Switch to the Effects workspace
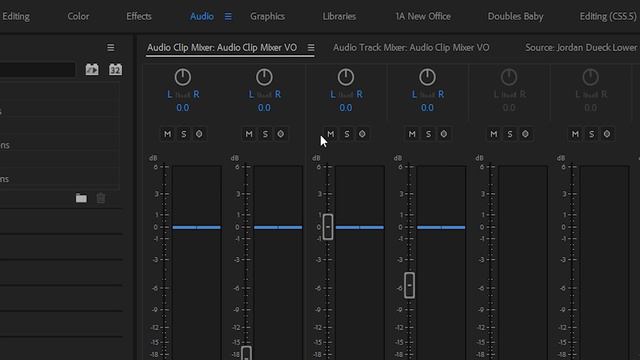640x360 pixels. point(139,16)
